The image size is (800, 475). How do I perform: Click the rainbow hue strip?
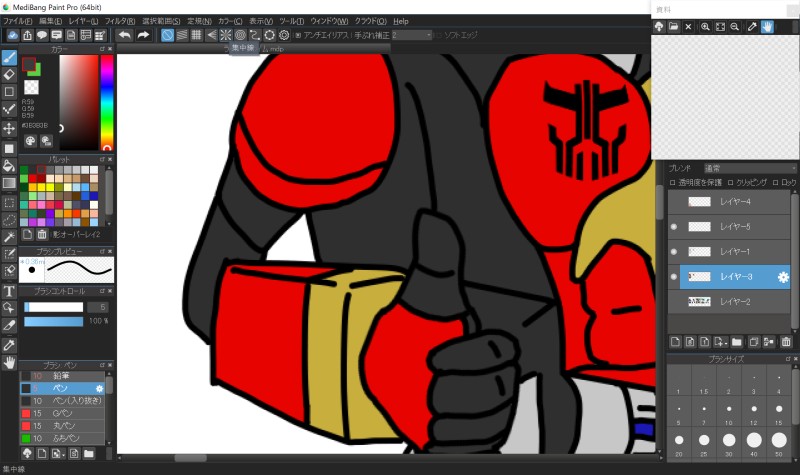(x=107, y=103)
